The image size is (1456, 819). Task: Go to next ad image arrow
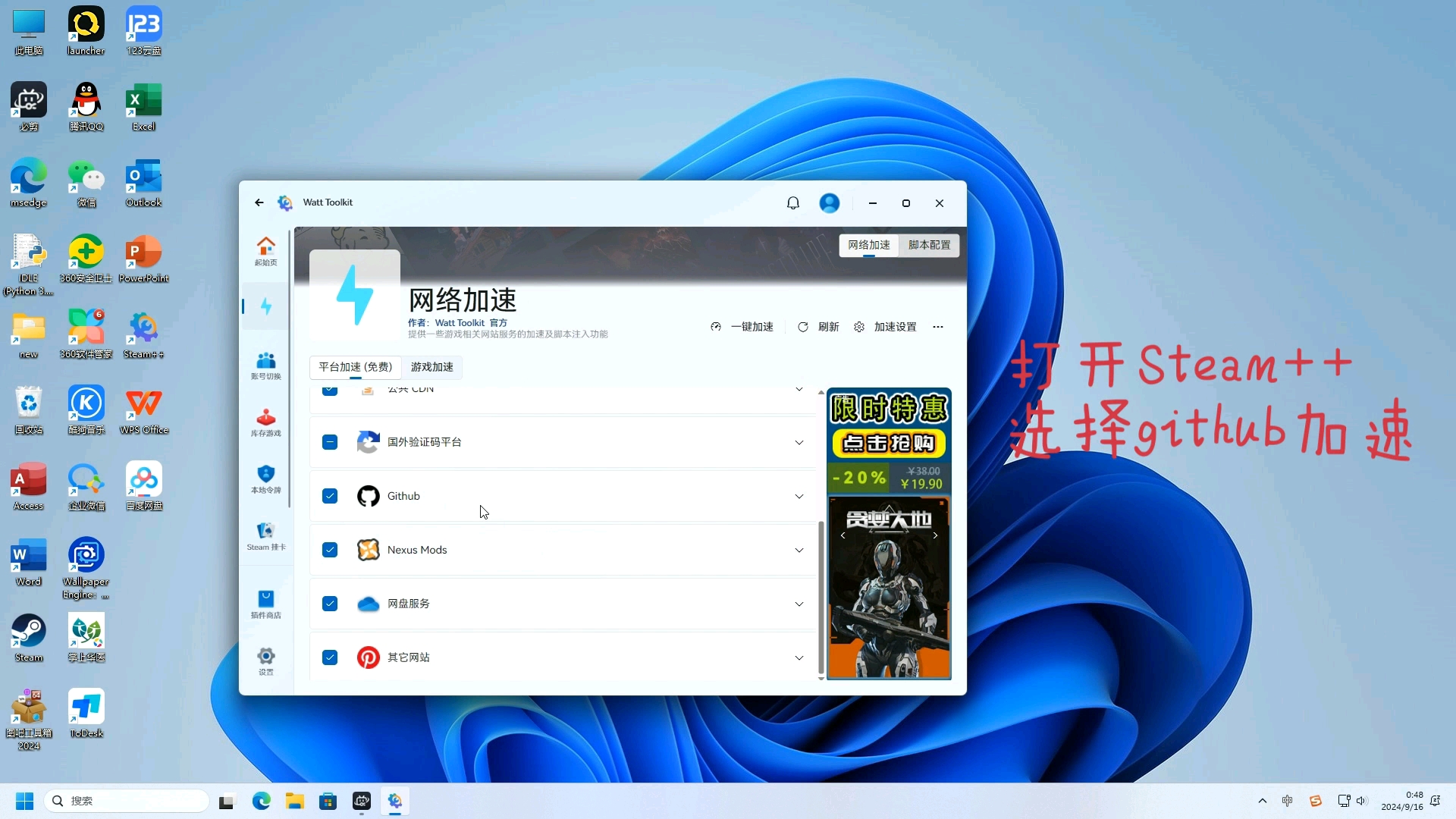click(x=935, y=535)
